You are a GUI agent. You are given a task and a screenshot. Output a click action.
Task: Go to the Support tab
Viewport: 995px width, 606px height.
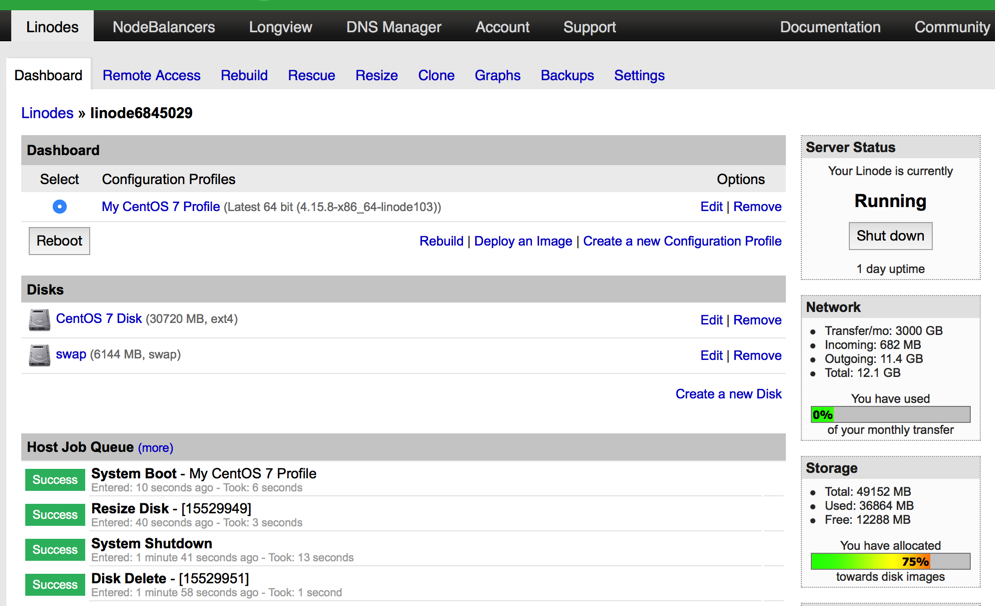[590, 27]
